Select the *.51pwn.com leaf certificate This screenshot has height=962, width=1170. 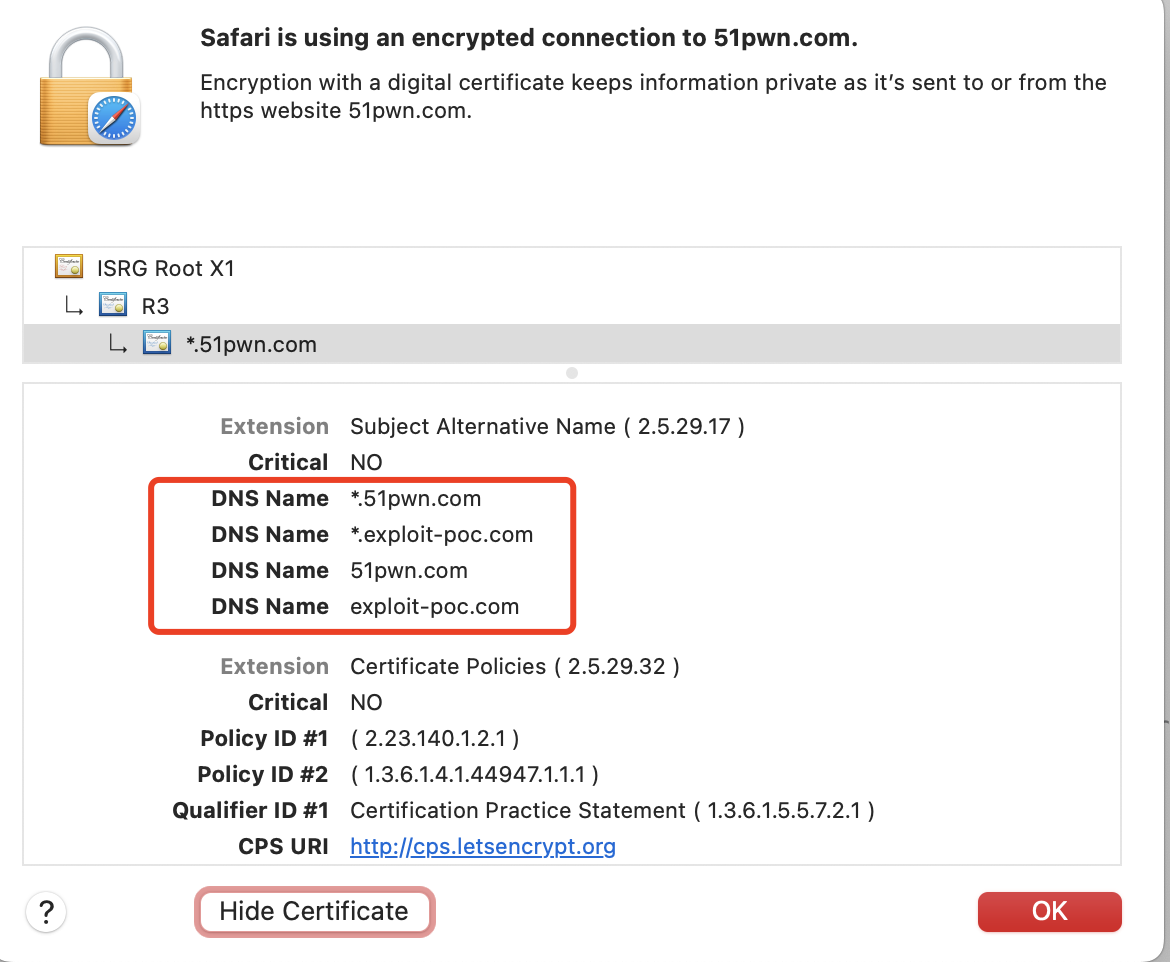[252, 344]
